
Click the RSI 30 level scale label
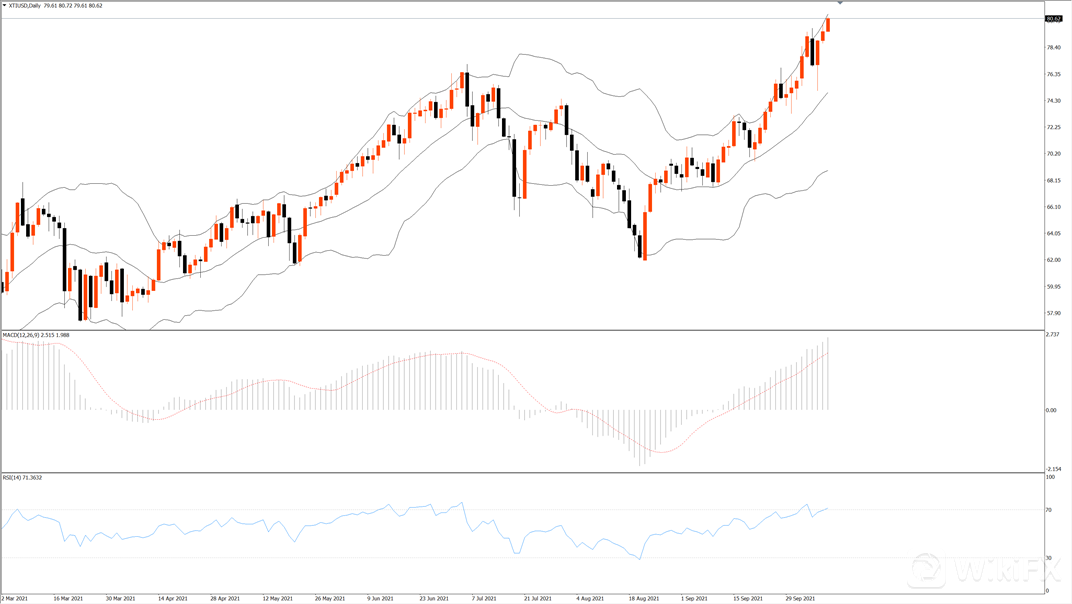point(1049,557)
